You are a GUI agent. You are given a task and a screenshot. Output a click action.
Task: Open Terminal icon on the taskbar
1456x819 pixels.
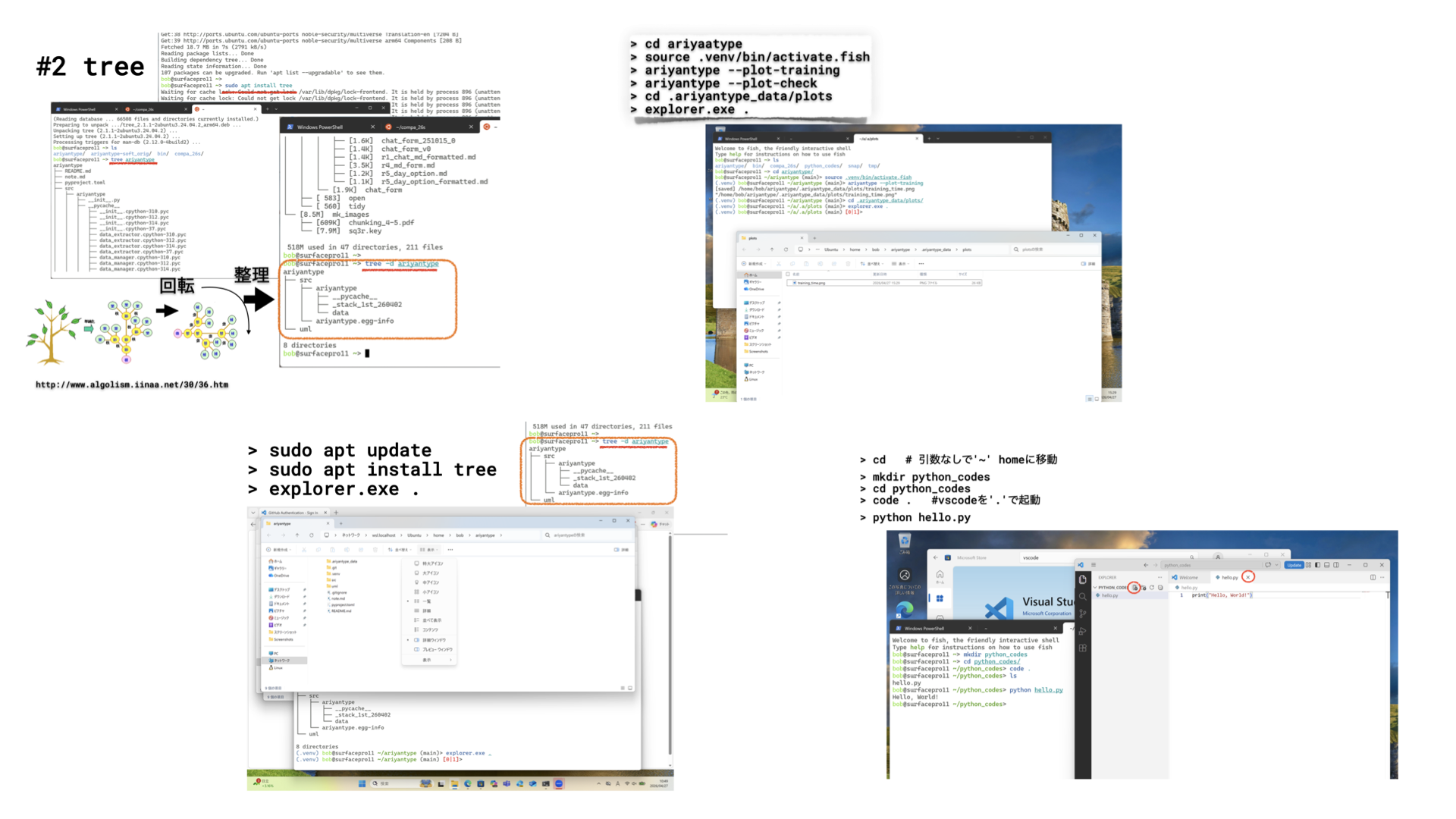coord(546,783)
